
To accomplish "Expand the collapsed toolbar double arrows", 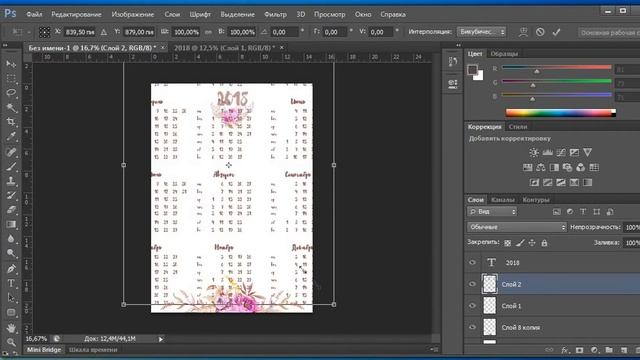I will coord(5,45).
